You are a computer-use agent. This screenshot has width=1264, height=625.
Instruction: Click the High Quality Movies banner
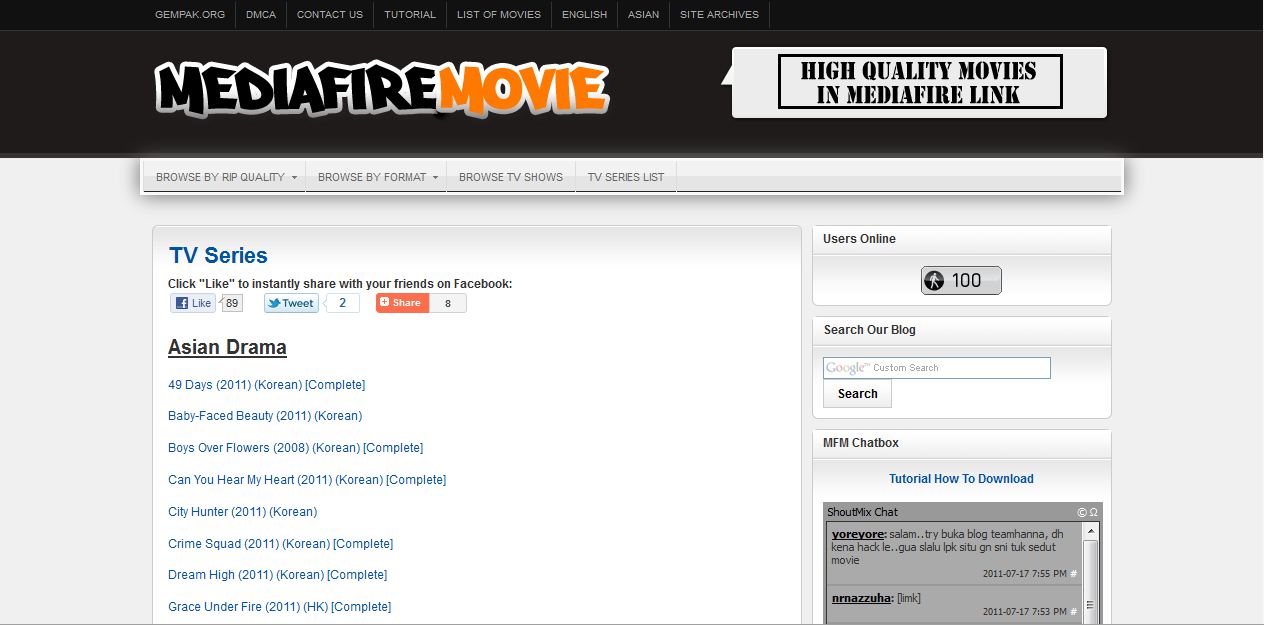(920, 82)
